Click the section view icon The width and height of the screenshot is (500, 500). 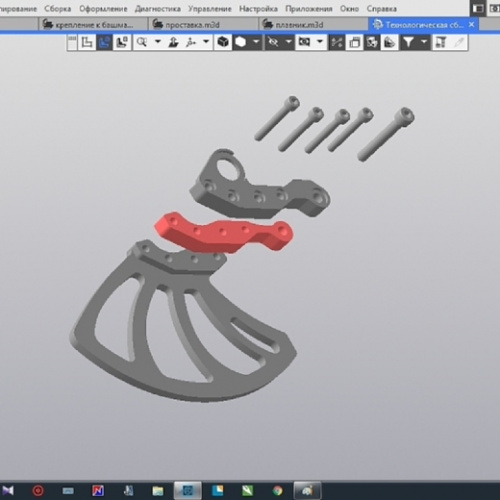pos(390,42)
